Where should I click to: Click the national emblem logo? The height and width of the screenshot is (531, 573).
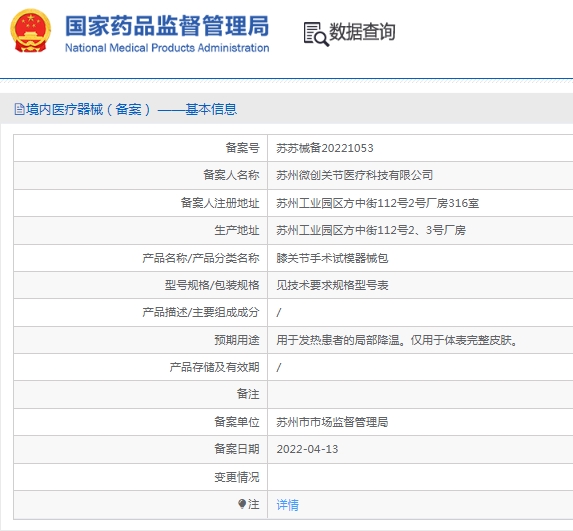point(30,31)
